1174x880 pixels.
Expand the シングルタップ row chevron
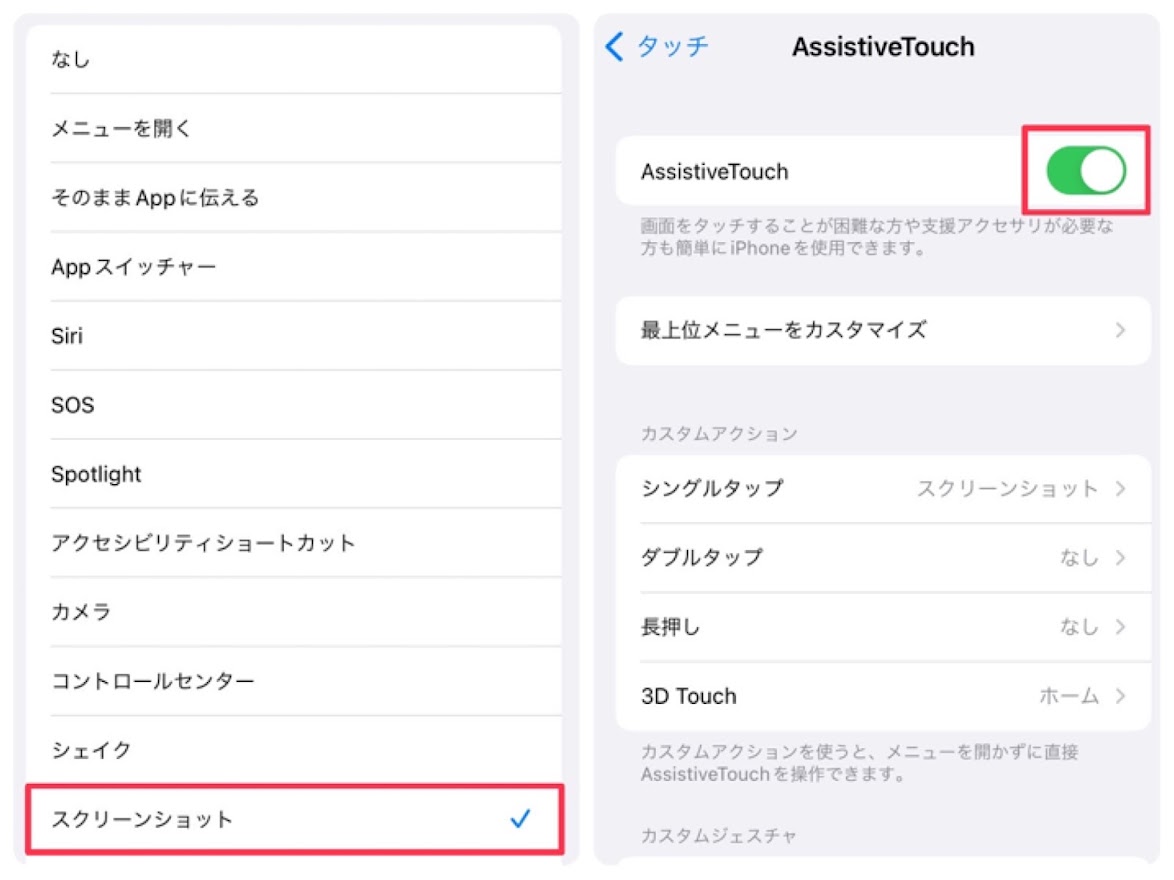pyautogui.click(x=1119, y=488)
